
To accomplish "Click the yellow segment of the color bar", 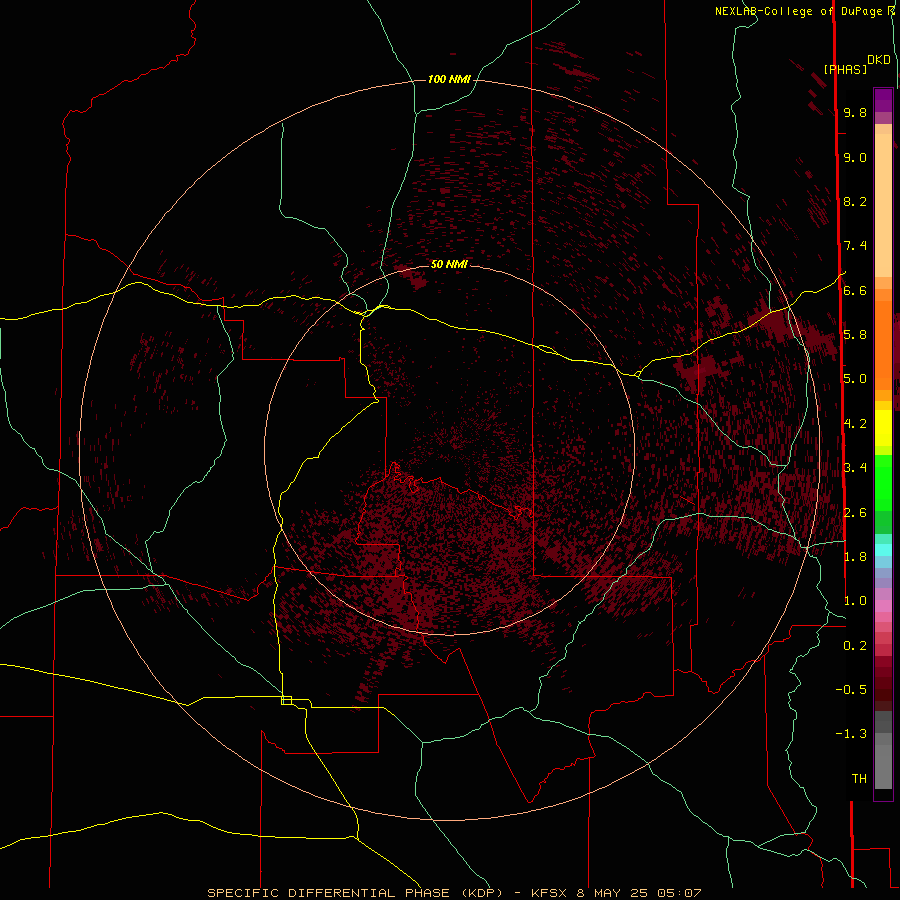I will (883, 428).
